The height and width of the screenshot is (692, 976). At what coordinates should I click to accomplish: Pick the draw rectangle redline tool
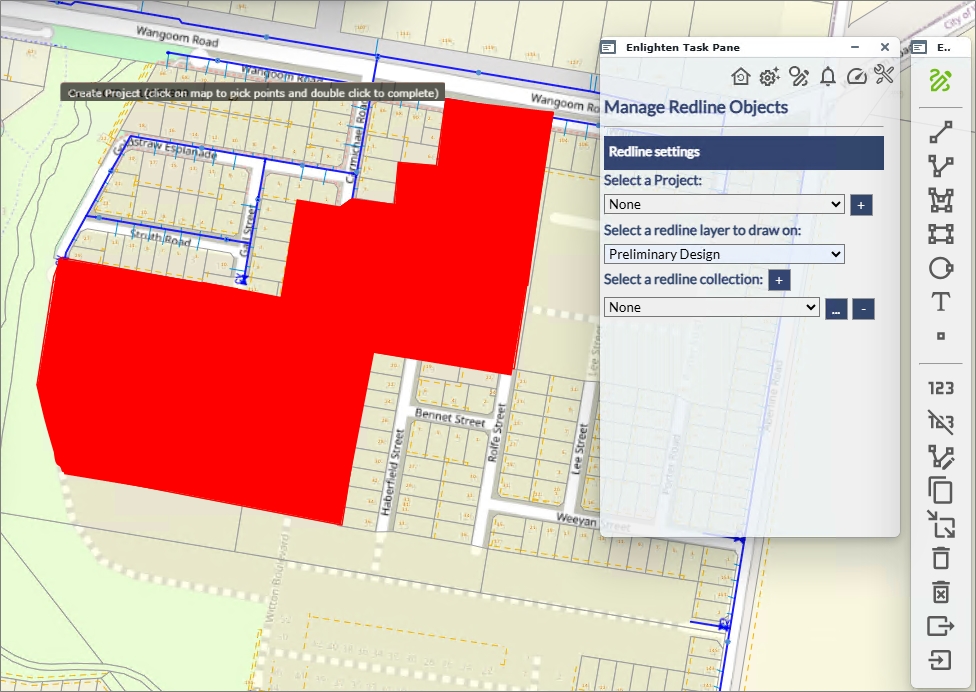tap(940, 234)
